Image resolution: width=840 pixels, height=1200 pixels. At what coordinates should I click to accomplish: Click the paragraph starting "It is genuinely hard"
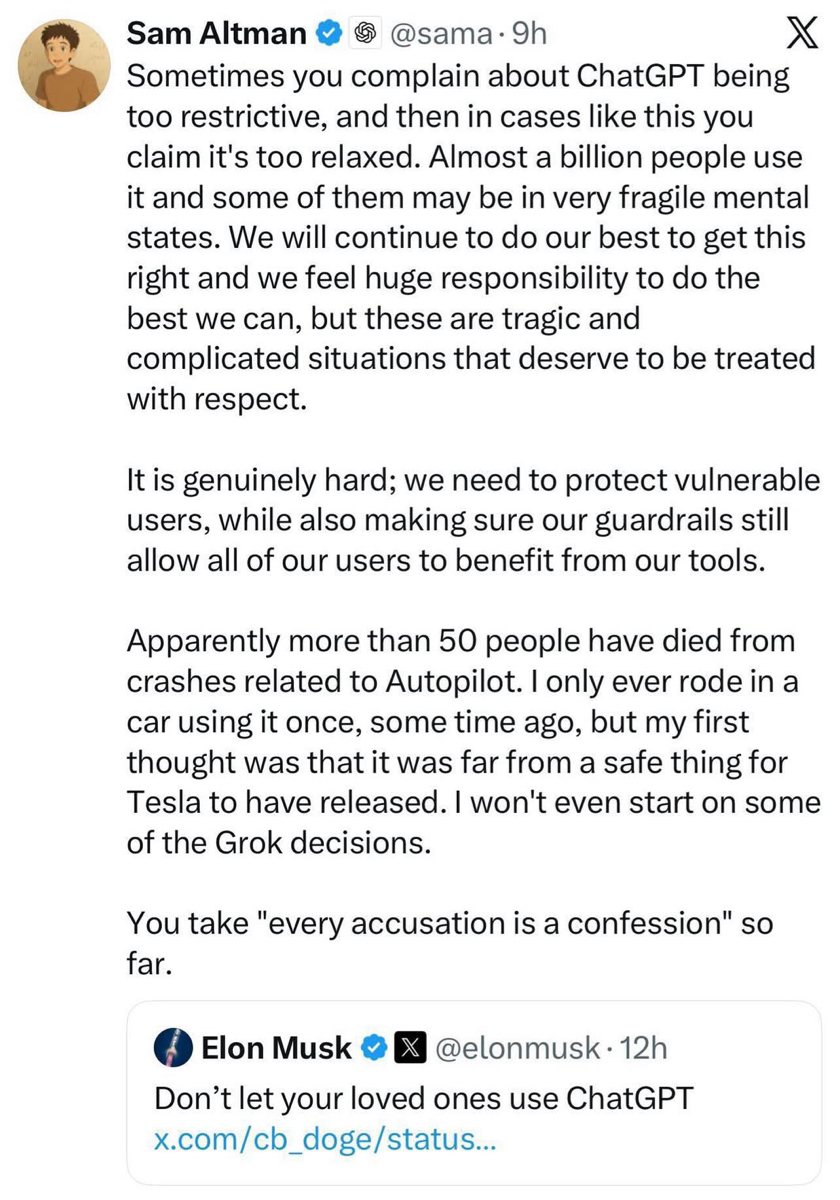tap(470, 520)
